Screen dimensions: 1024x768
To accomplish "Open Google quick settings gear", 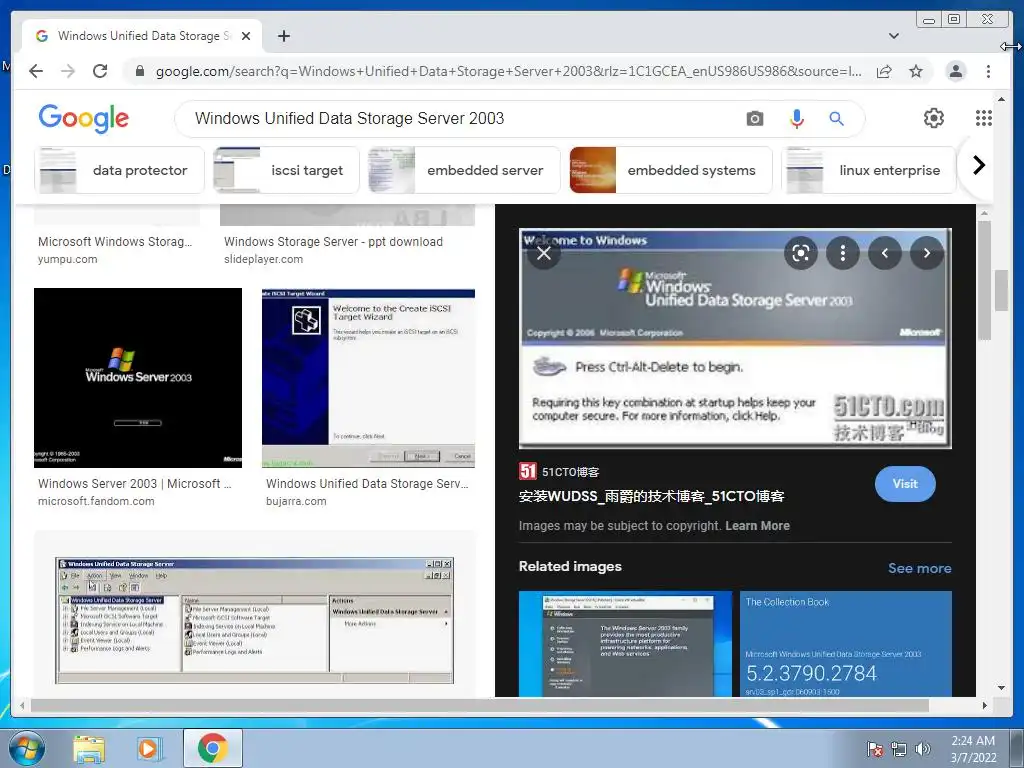I will coord(934,118).
